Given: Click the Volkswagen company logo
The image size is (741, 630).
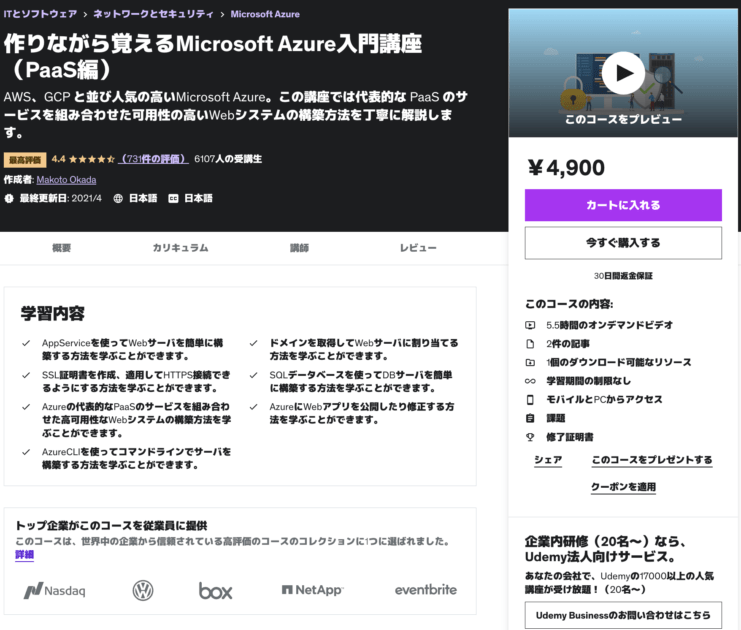Looking at the screenshot, I should point(143,590).
